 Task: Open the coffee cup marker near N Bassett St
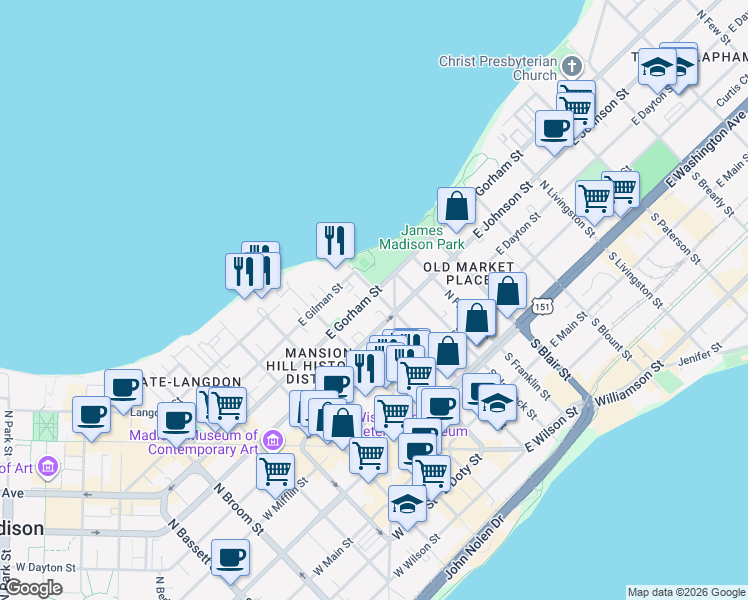(230, 559)
